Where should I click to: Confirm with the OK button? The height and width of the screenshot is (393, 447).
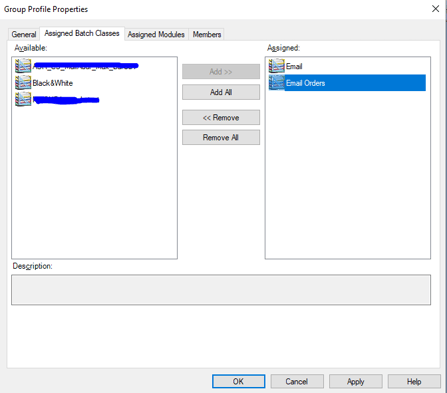pyautogui.click(x=238, y=381)
